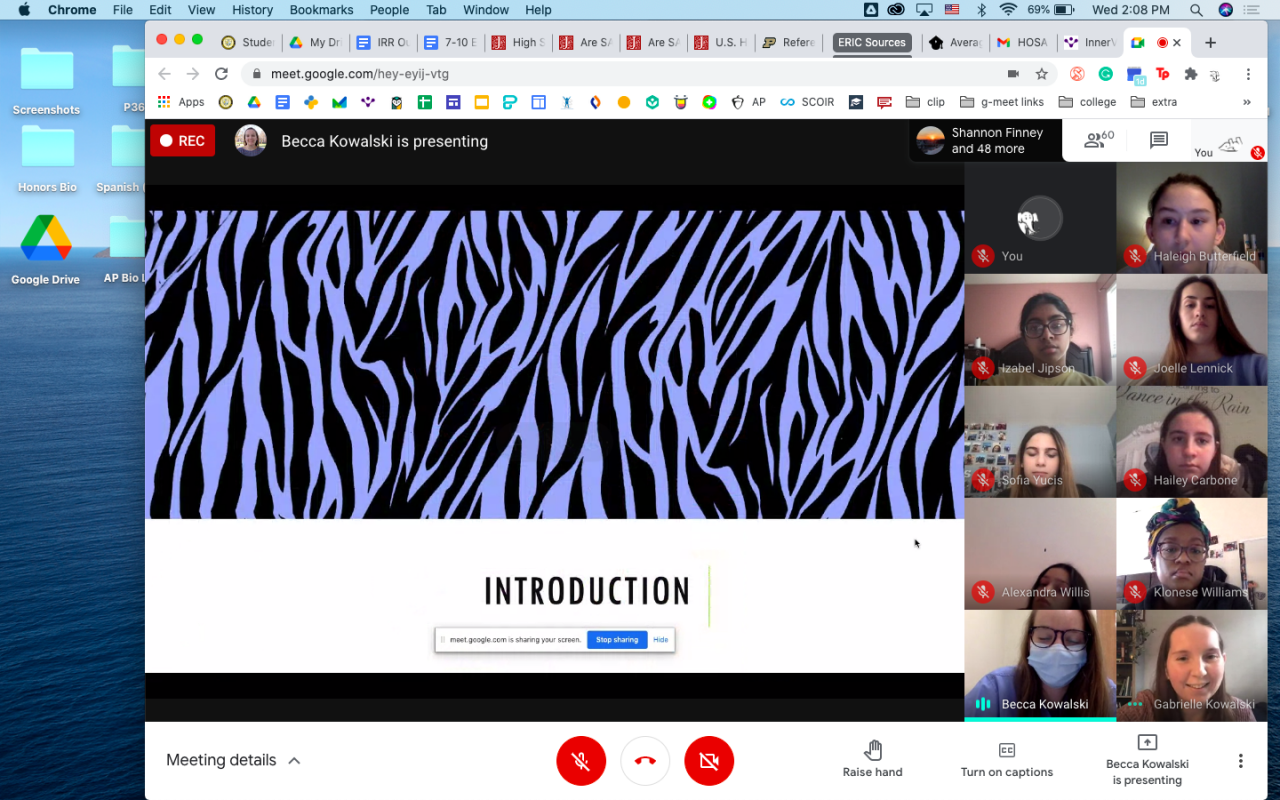This screenshot has height=800, width=1280.
Task: Open more options three-dot menu
Action: pos(1240,761)
